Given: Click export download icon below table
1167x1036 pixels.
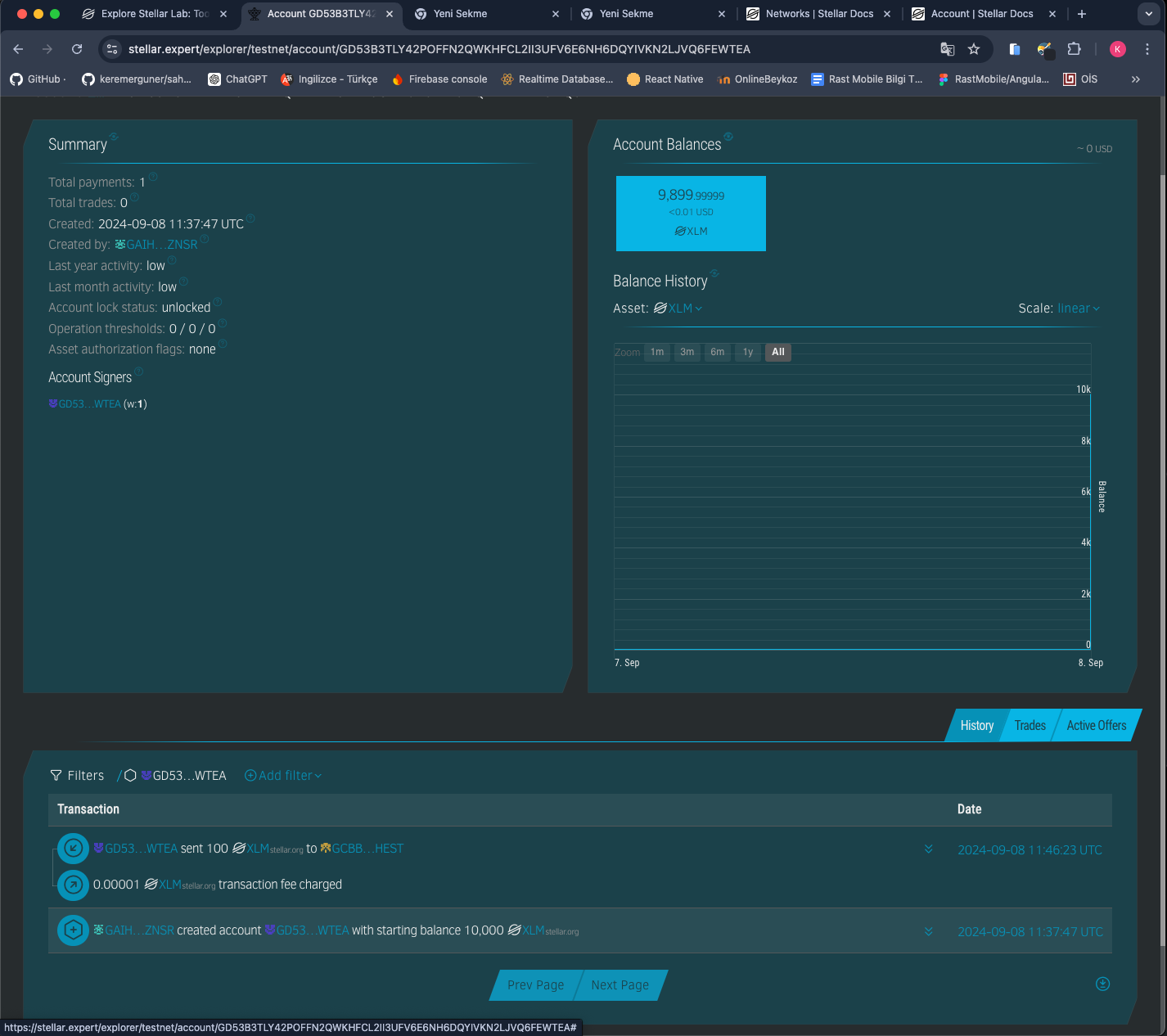Looking at the screenshot, I should pos(1102,984).
